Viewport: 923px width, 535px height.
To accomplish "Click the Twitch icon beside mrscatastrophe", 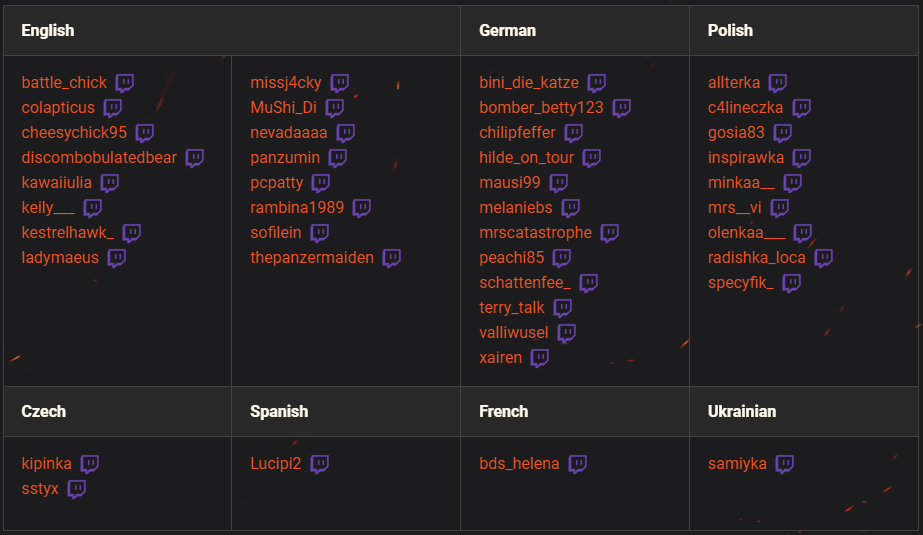I will (610, 233).
